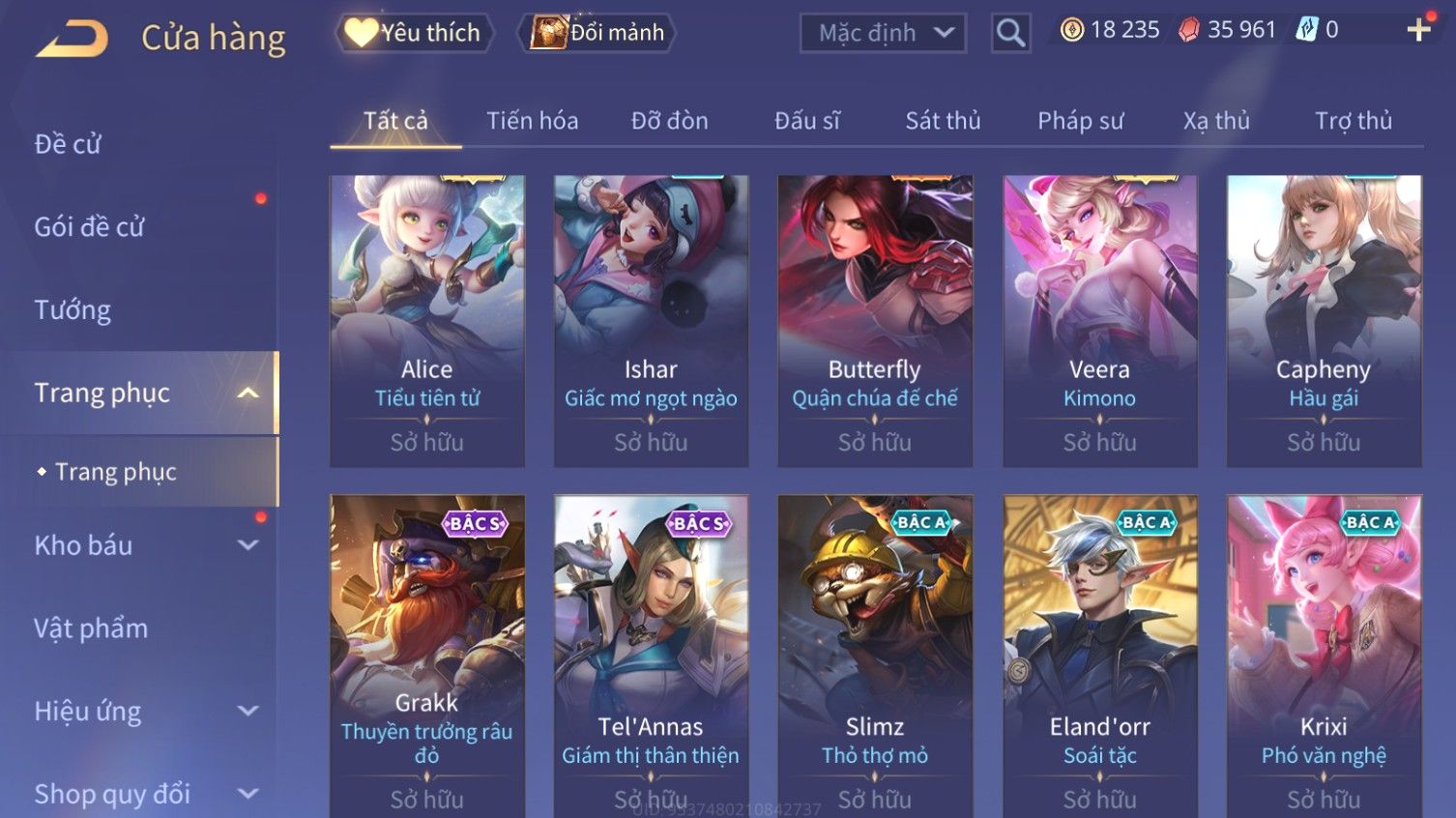The image size is (1456, 818).
Task: Expand the Hiệu ứng sidebar section
Action: [248, 712]
